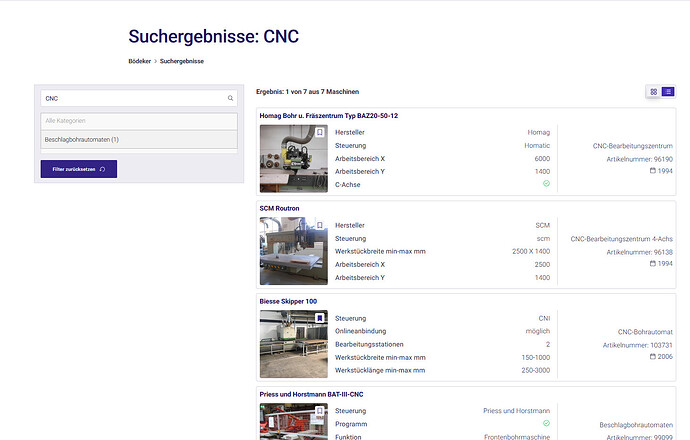Click the '2500 X 1400' value
The height and width of the screenshot is (440, 690).
click(531, 251)
